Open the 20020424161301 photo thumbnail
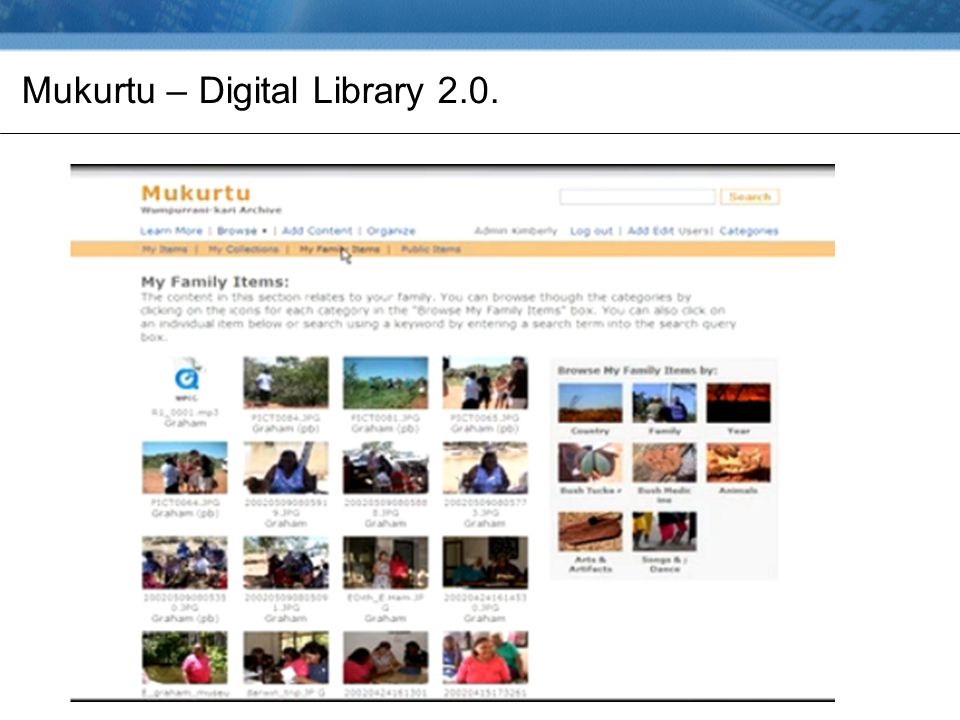The width and height of the screenshot is (960, 720). pyautogui.click(x=386, y=658)
